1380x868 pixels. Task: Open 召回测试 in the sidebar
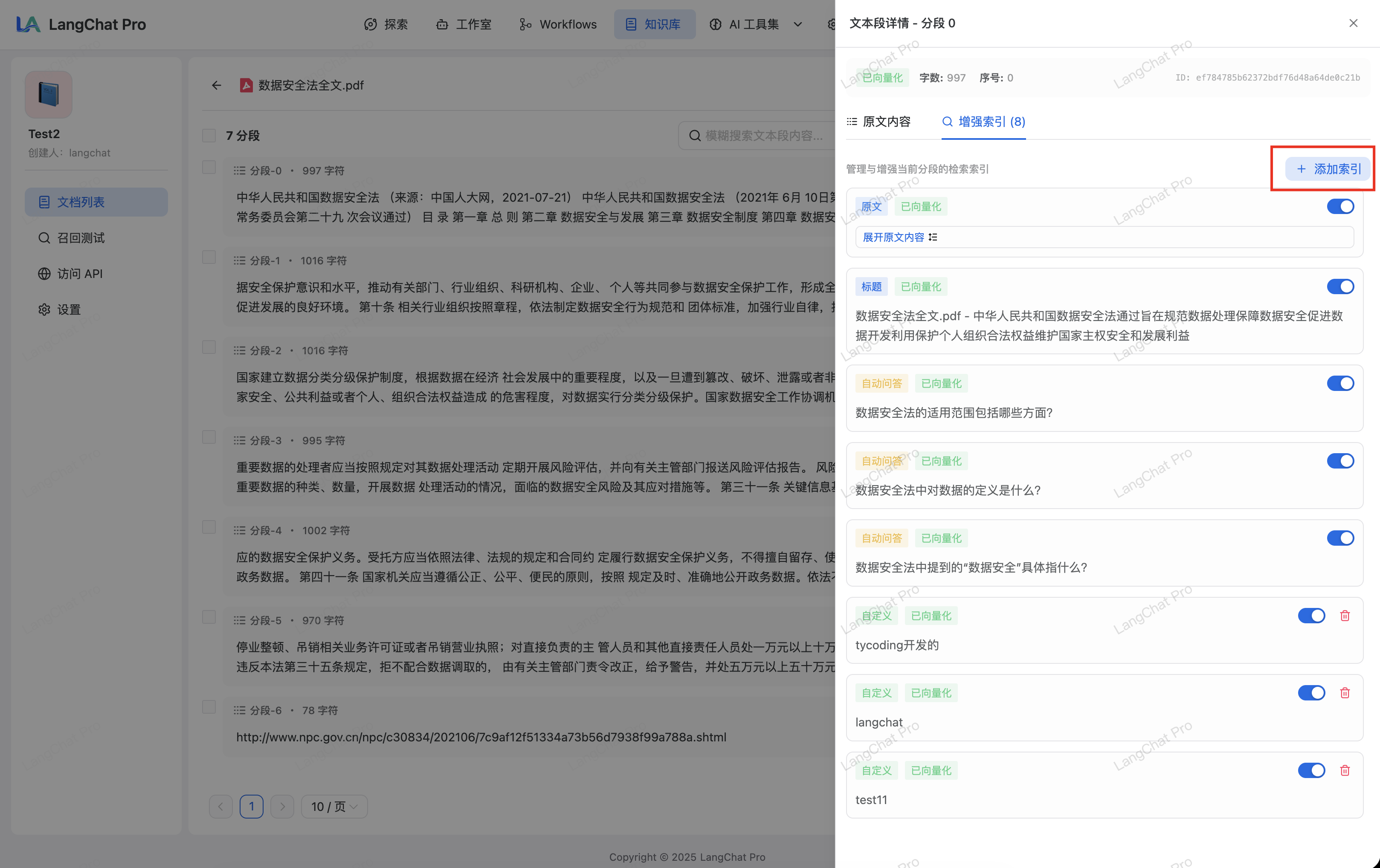pyautogui.click(x=80, y=238)
